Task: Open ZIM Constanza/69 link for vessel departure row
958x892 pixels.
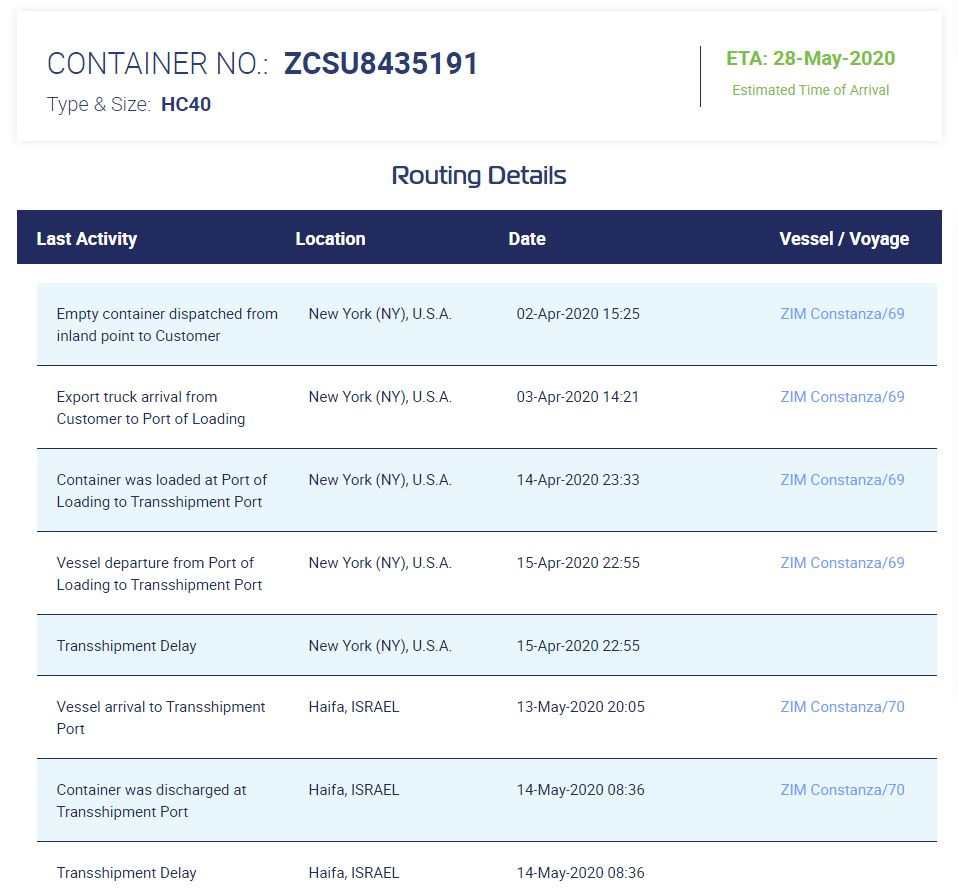Action: click(x=842, y=563)
